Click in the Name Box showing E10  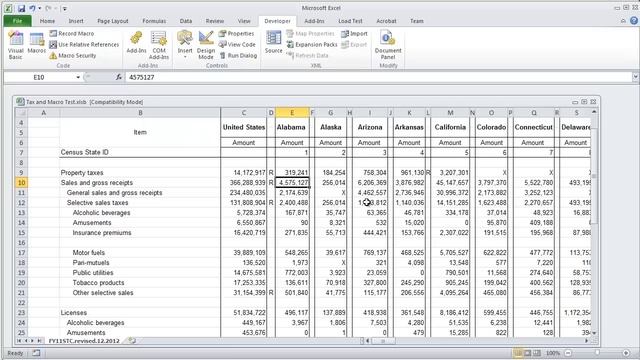[39, 77]
